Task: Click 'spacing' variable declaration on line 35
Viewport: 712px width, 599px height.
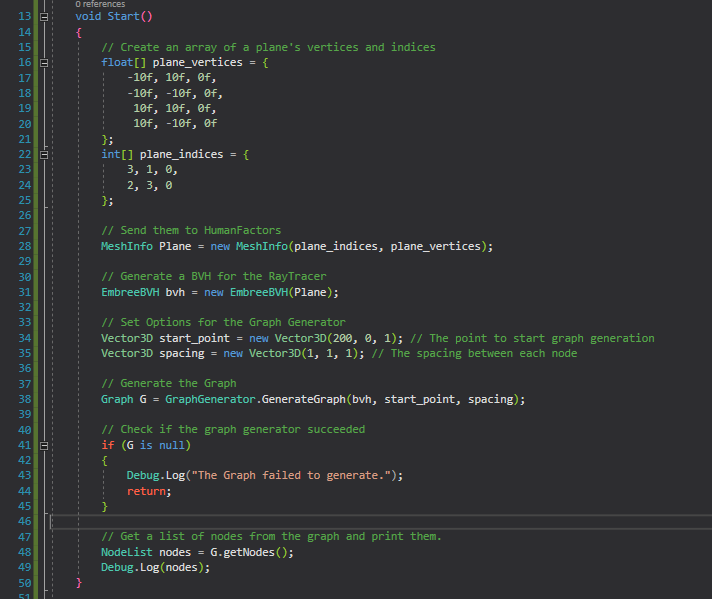Action: point(182,353)
